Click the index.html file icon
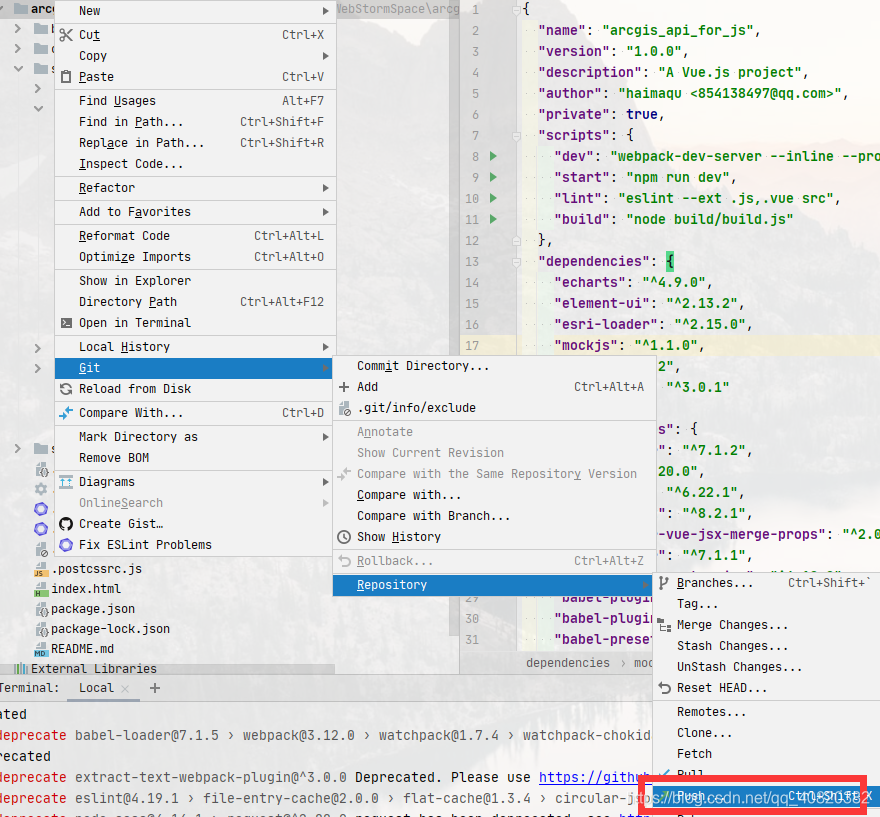Viewport: 880px width, 817px height. click(x=40, y=589)
